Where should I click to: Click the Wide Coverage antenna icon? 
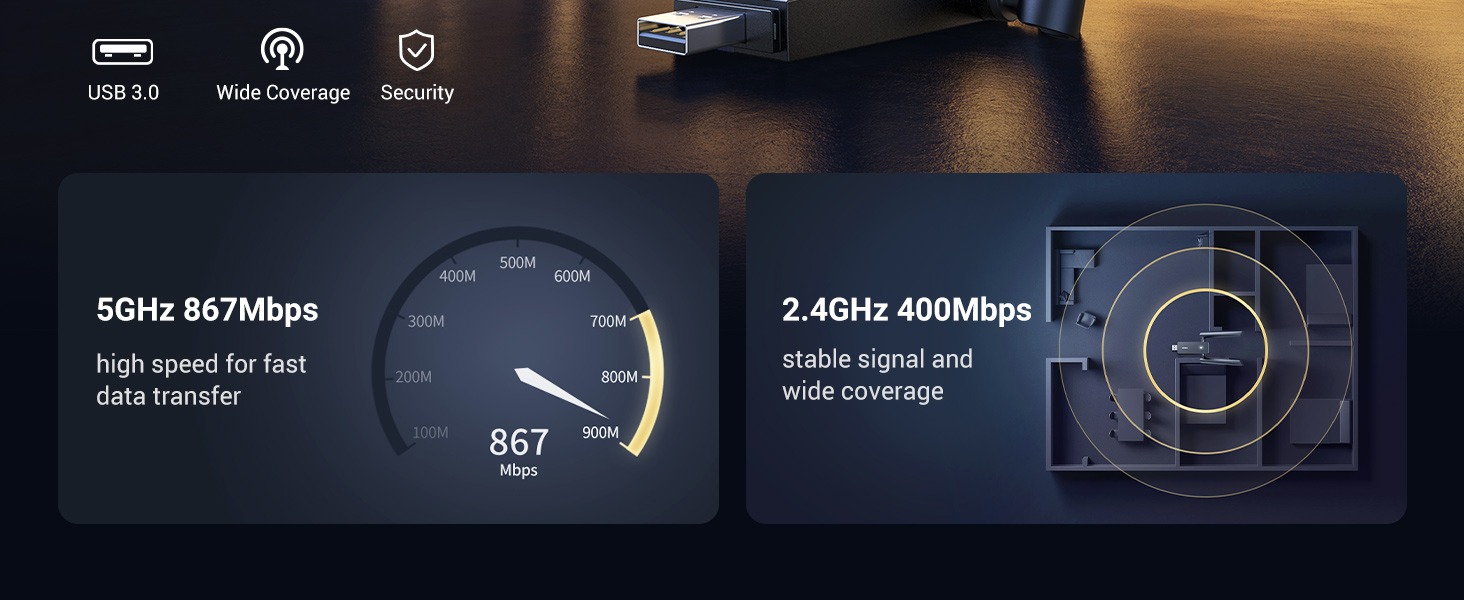pos(283,49)
